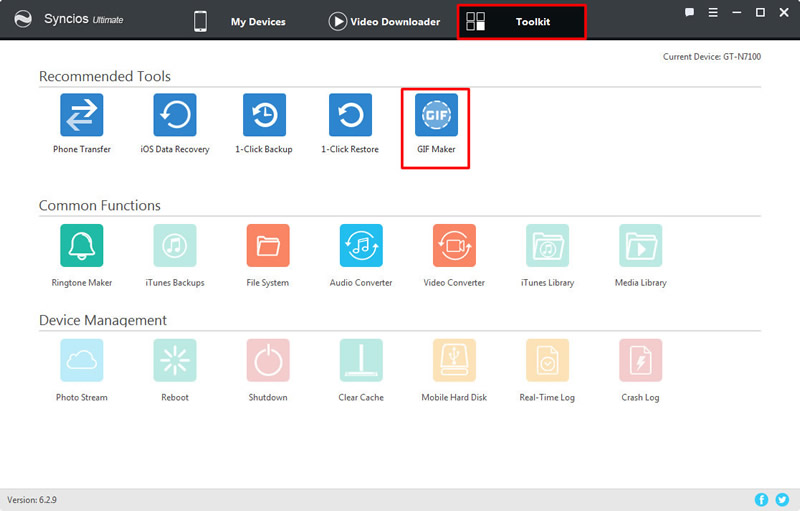Click the Common Functions heading
Viewport: 800px width, 511px height.
[99, 206]
